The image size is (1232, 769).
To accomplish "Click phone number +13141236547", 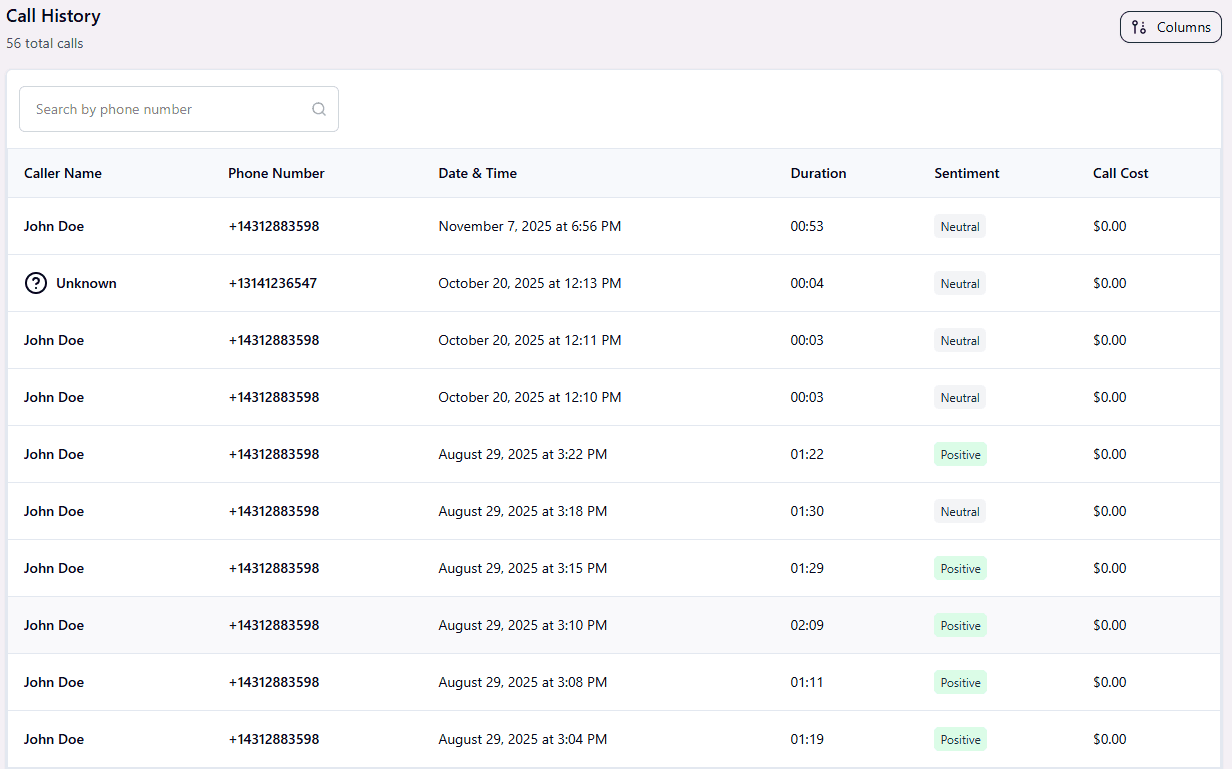I will (272, 283).
